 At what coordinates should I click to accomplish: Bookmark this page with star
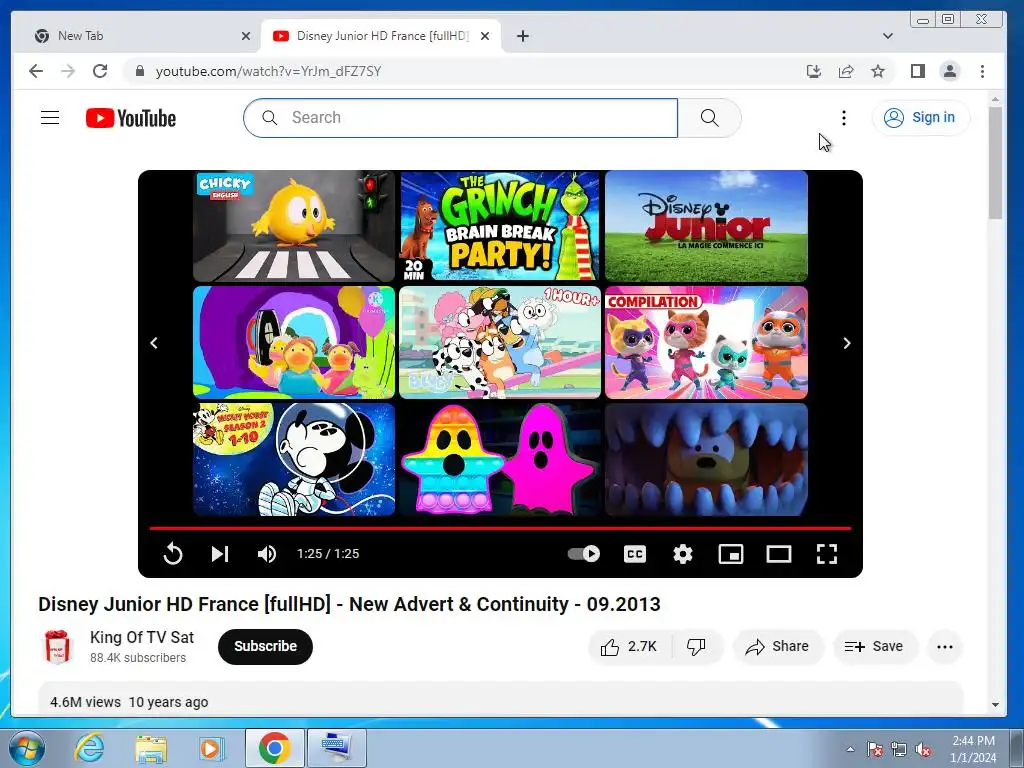tap(878, 71)
